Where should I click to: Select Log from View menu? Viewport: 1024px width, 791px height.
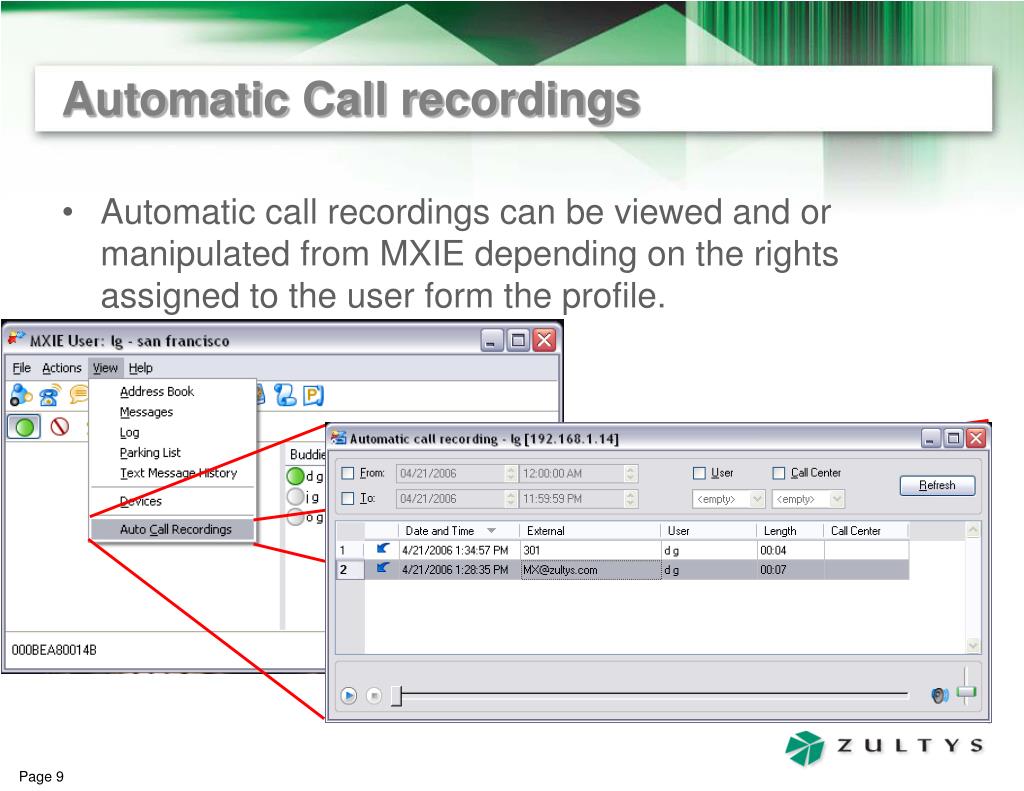tap(129, 432)
